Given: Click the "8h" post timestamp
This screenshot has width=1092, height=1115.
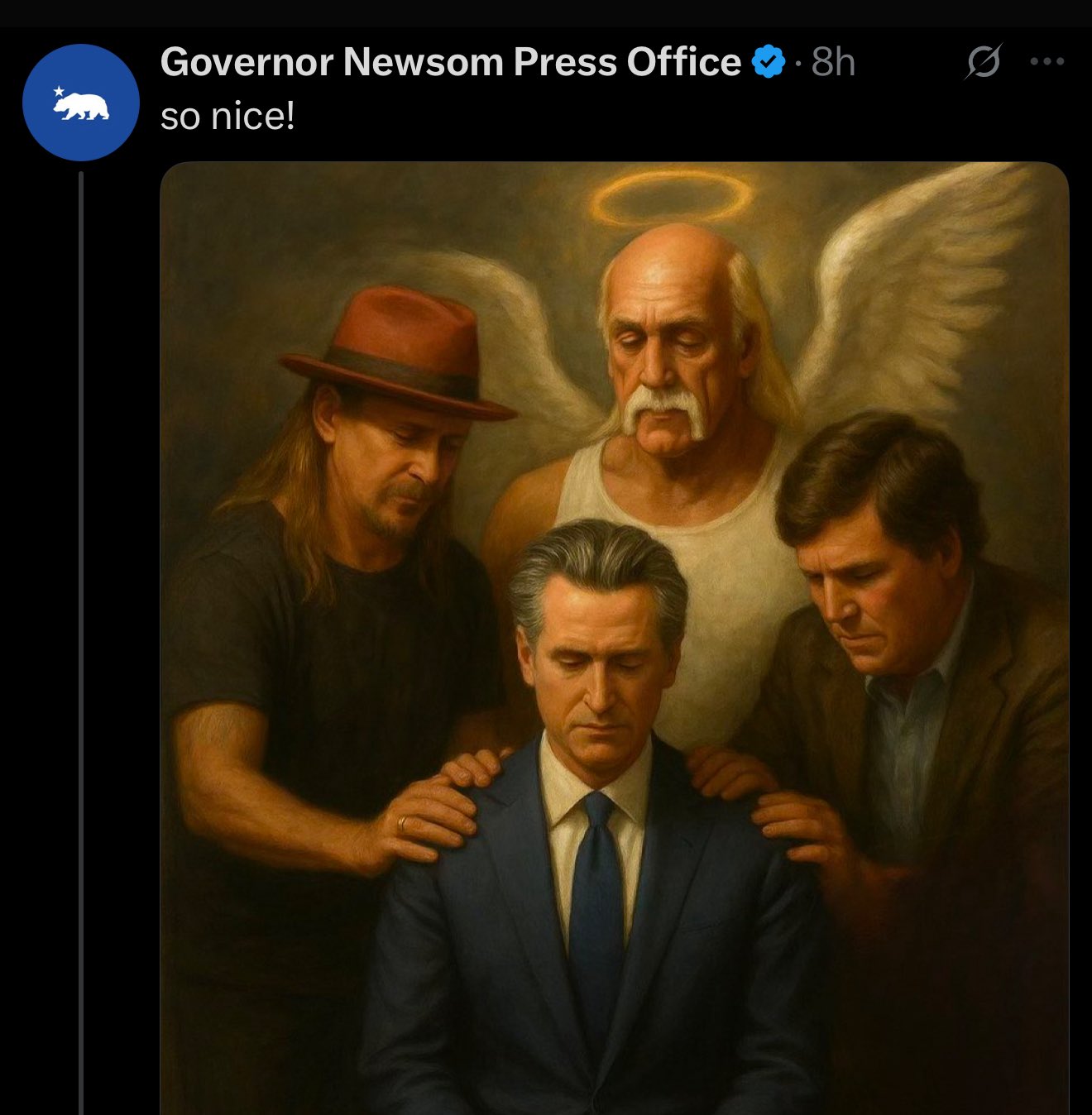Looking at the screenshot, I should [832, 62].
